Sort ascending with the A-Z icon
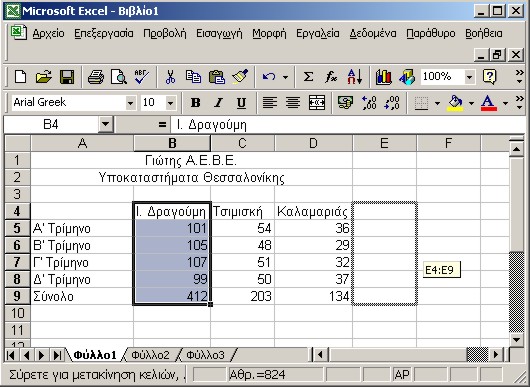The height and width of the screenshot is (387, 530). pos(355,77)
